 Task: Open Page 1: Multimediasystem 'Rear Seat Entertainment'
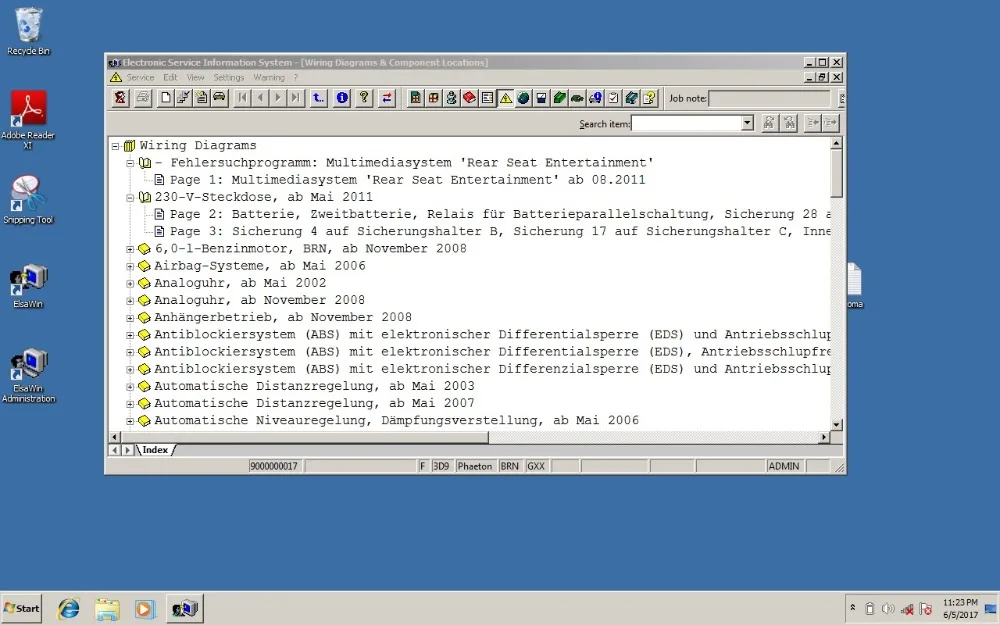[408, 180]
